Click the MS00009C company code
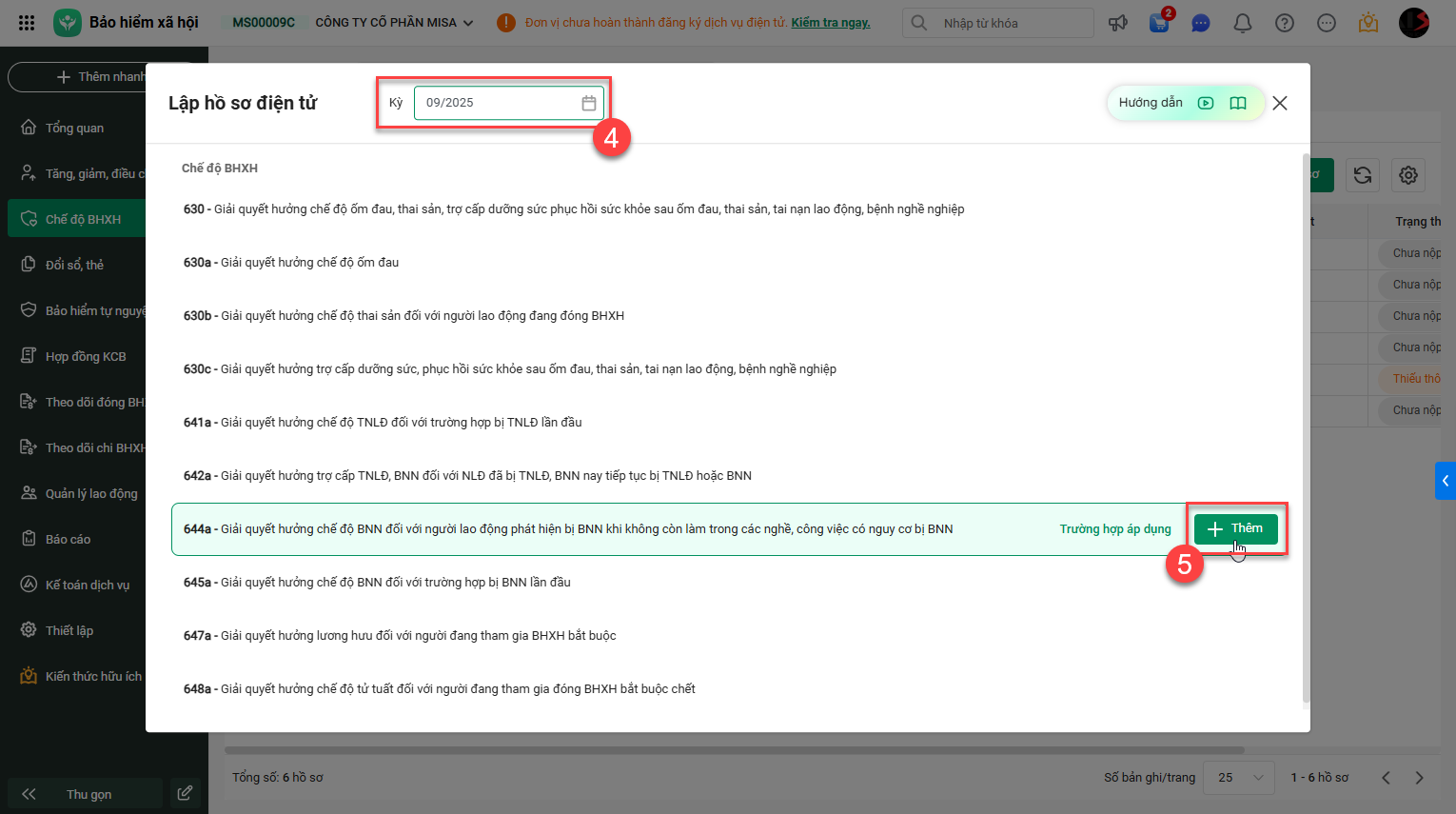The width and height of the screenshot is (1456, 814). coord(264,23)
